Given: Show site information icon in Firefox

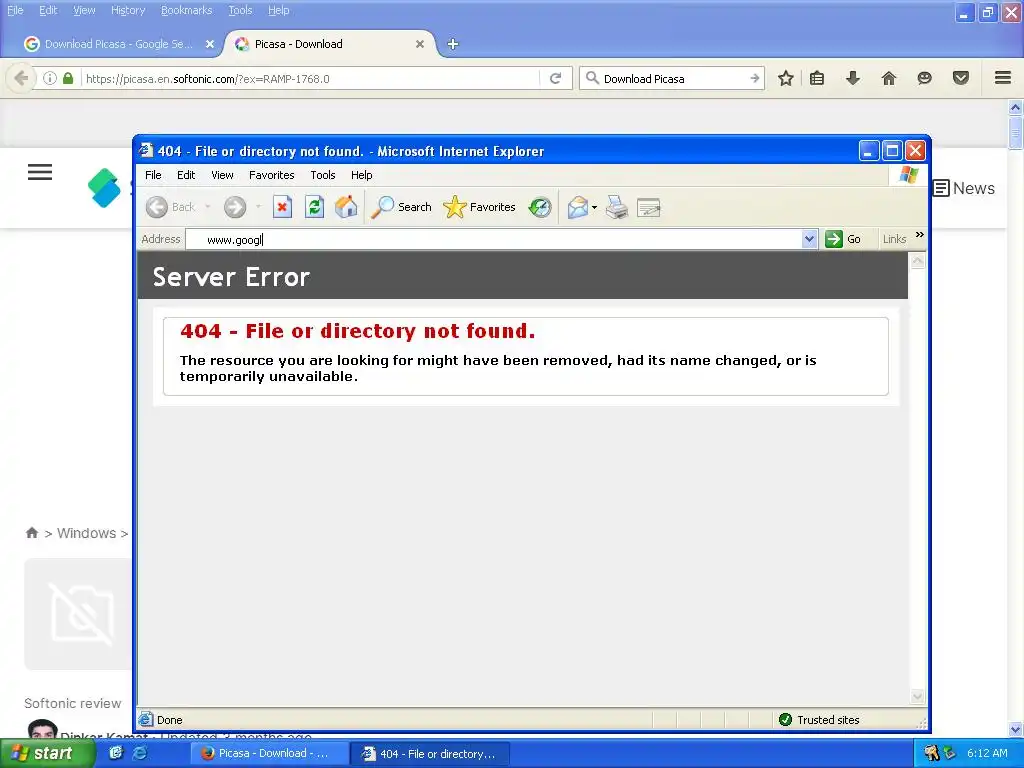Looking at the screenshot, I should tap(50, 78).
